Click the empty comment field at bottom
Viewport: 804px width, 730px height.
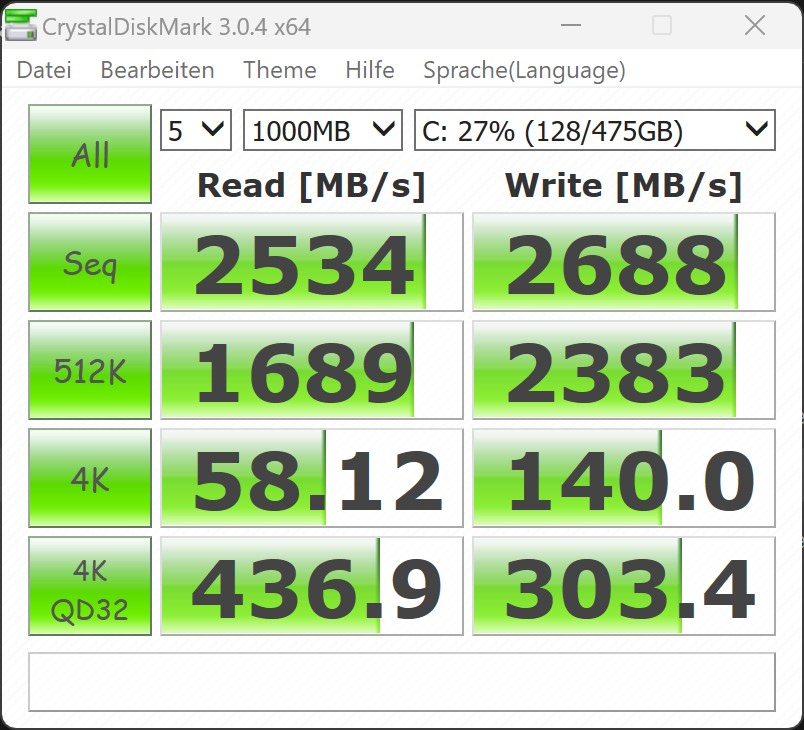point(401,681)
